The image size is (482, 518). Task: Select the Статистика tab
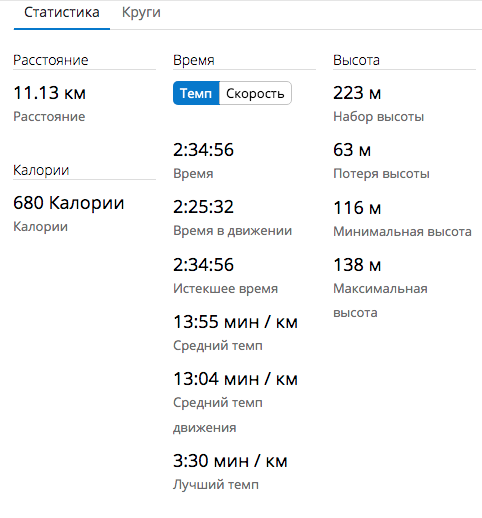(x=62, y=13)
